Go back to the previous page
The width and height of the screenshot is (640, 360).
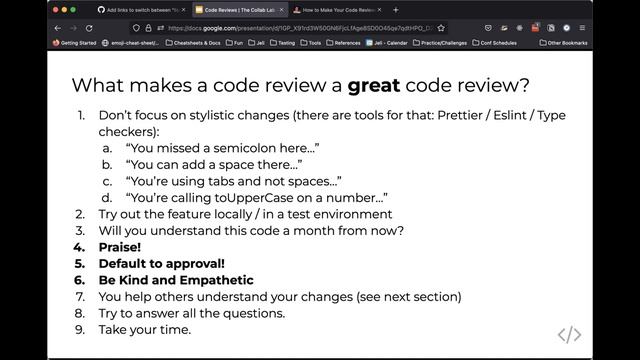(58, 28)
